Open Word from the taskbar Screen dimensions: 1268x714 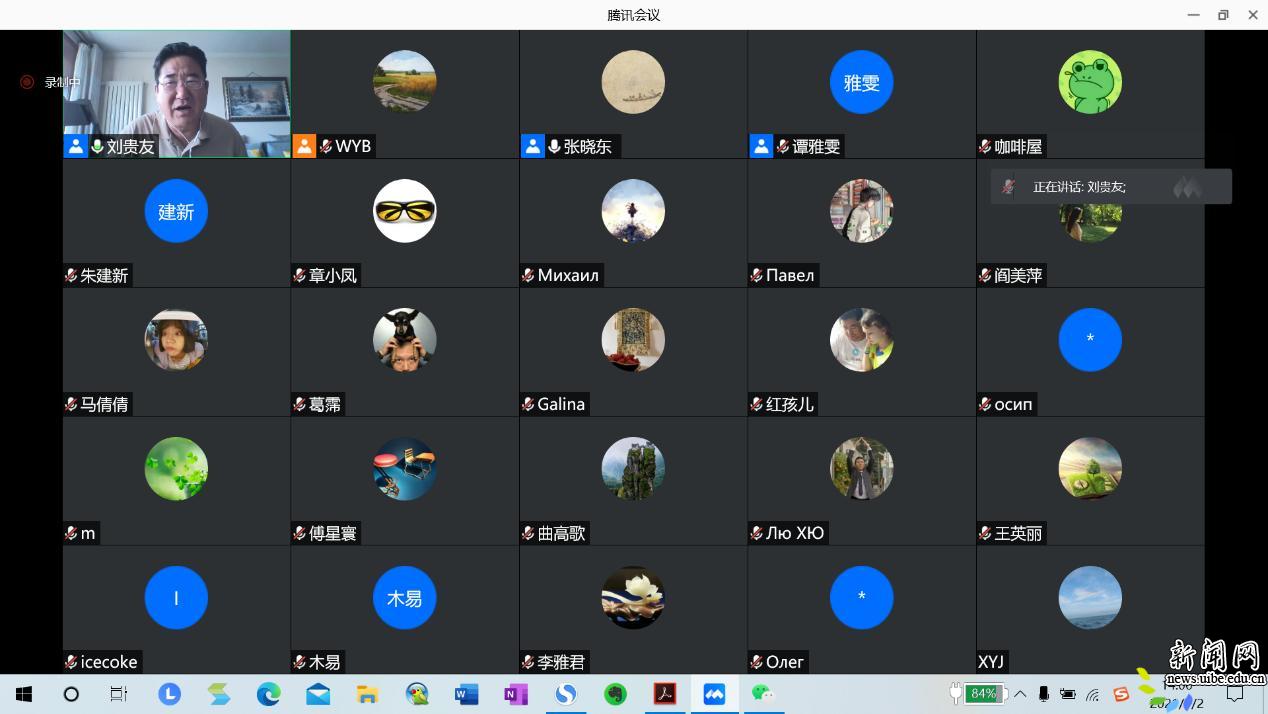point(466,693)
